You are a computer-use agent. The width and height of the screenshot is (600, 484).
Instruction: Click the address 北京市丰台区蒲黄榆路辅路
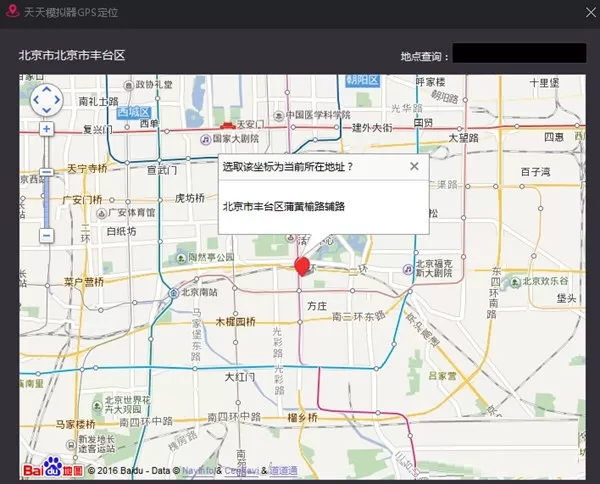284,207
